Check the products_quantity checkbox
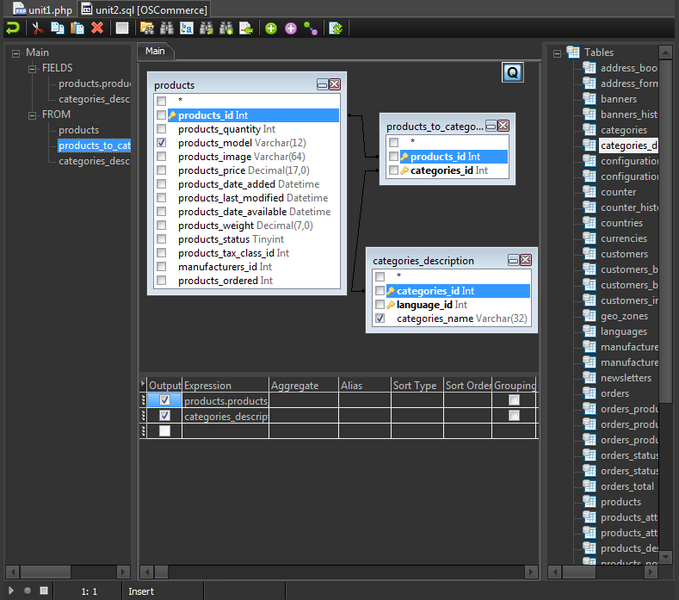 [161, 129]
